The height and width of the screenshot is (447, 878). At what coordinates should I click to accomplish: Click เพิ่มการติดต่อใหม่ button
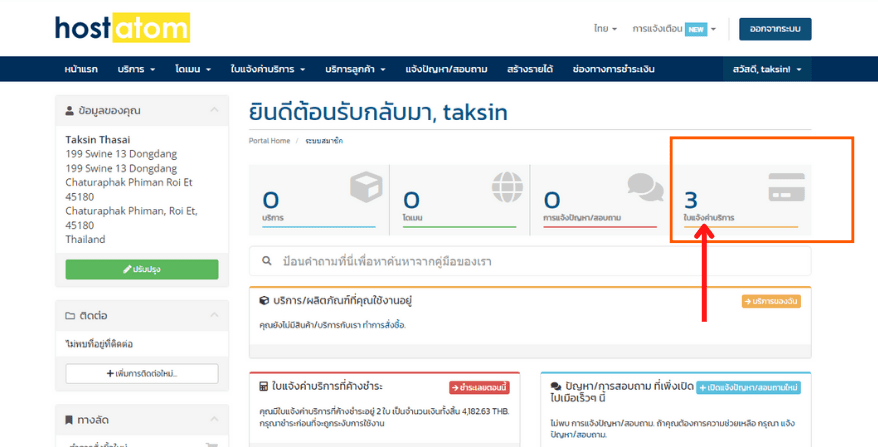click(142, 374)
